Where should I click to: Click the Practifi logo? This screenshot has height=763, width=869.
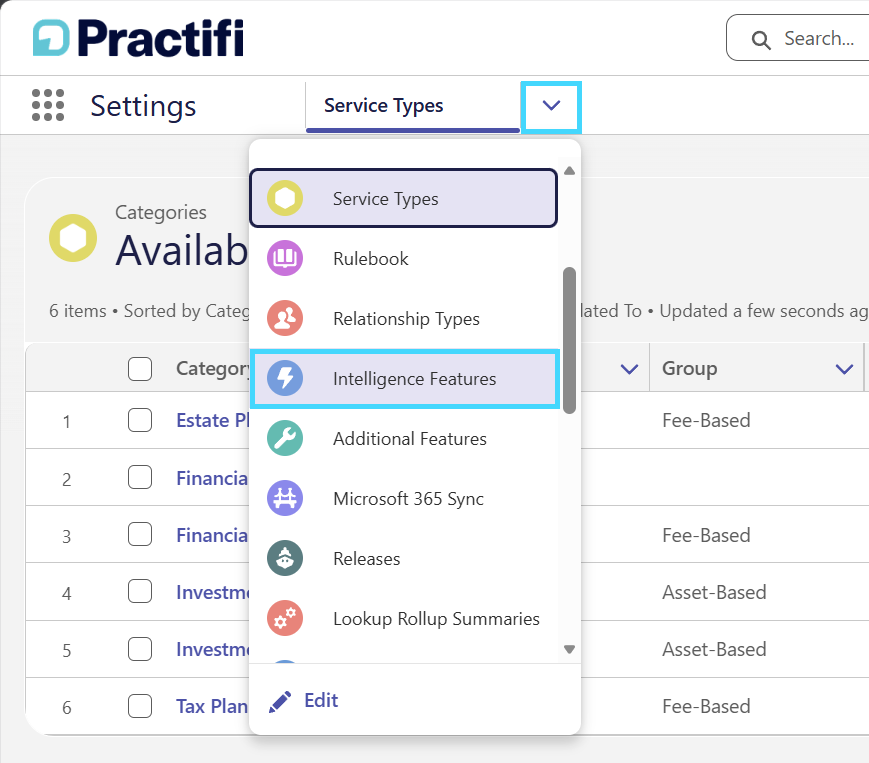click(x=138, y=38)
